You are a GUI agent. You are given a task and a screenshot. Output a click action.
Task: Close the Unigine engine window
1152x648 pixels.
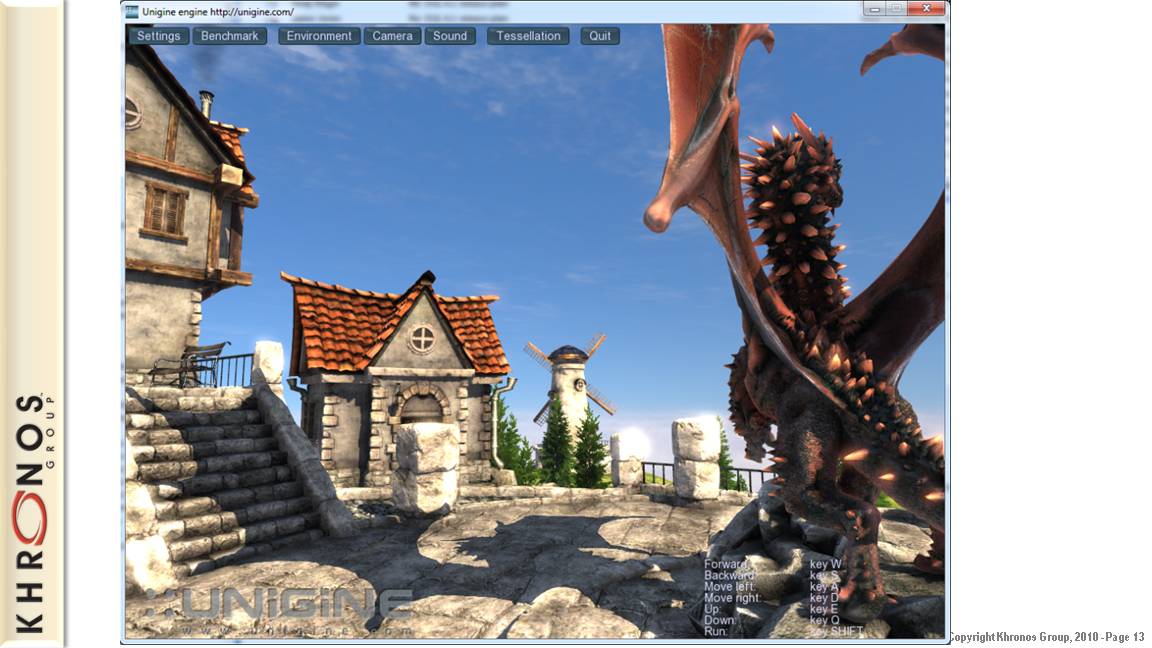(x=926, y=9)
